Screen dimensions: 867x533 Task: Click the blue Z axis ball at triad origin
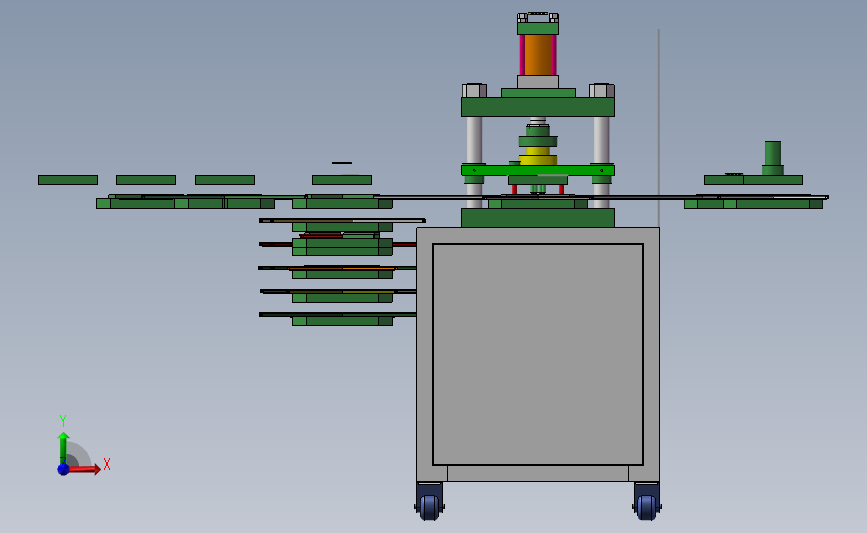tap(63, 469)
